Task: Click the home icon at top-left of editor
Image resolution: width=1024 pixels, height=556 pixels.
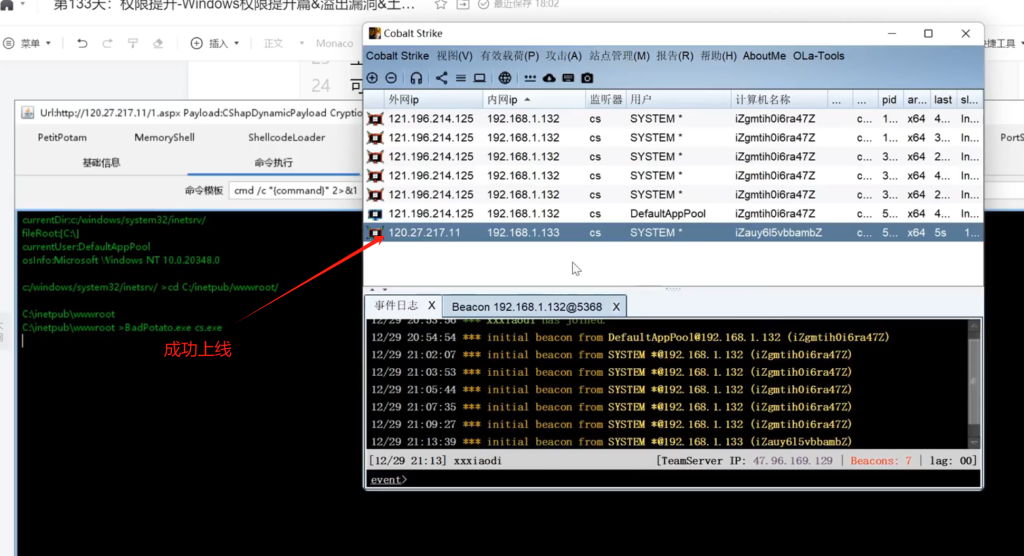Action: [x=7, y=5]
